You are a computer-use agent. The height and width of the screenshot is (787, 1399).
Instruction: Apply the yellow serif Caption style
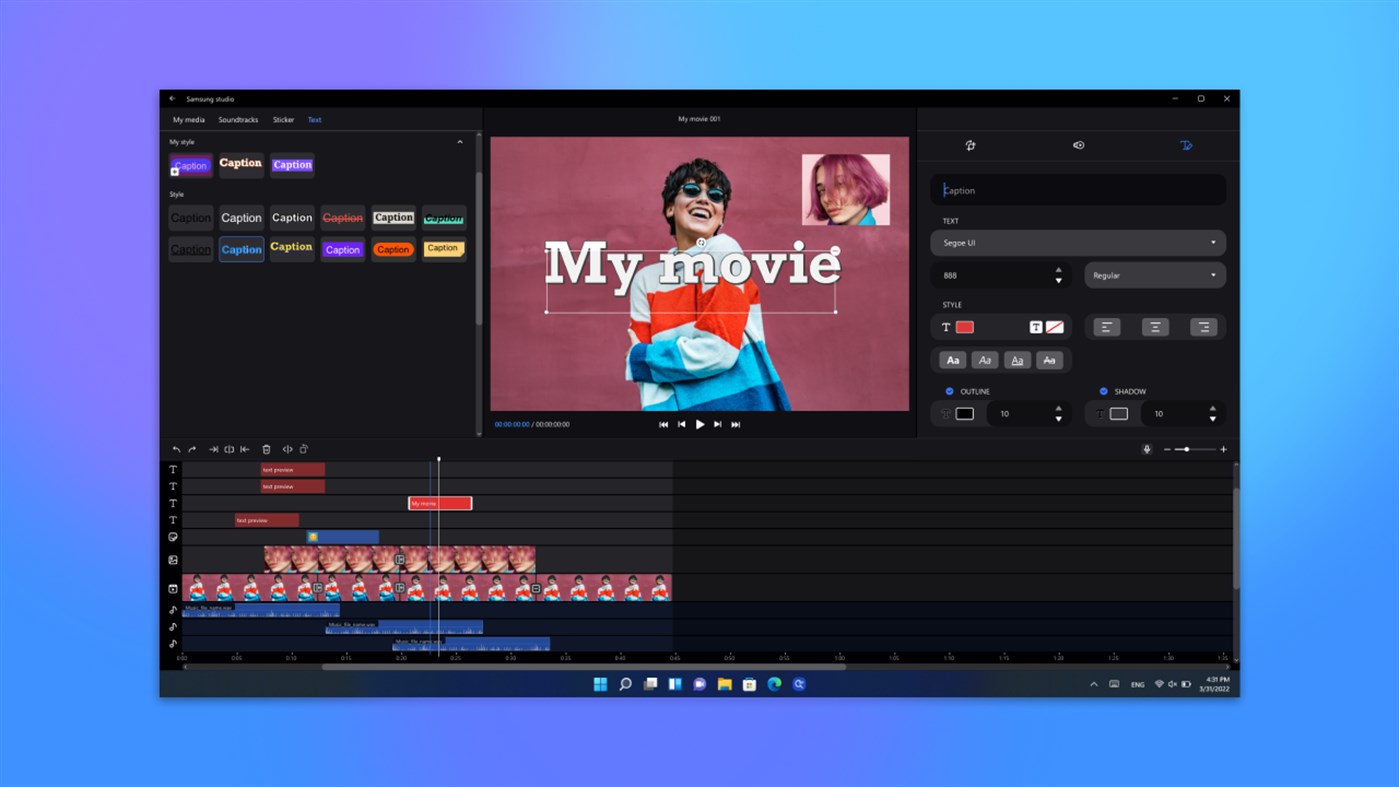click(x=292, y=248)
